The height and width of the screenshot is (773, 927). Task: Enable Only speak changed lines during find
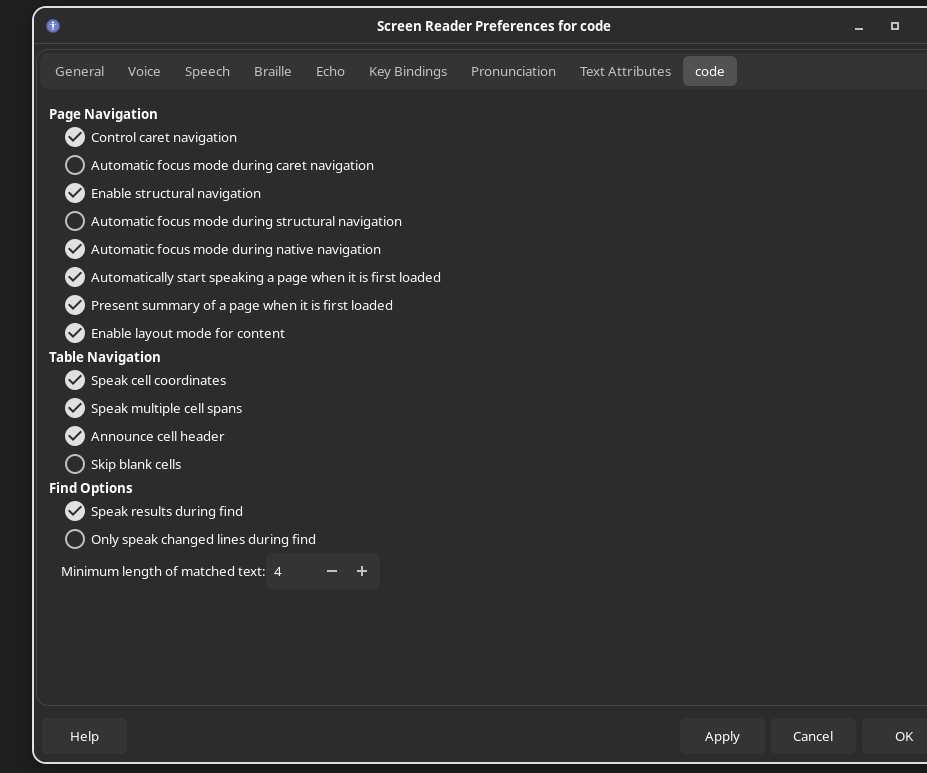(x=75, y=539)
